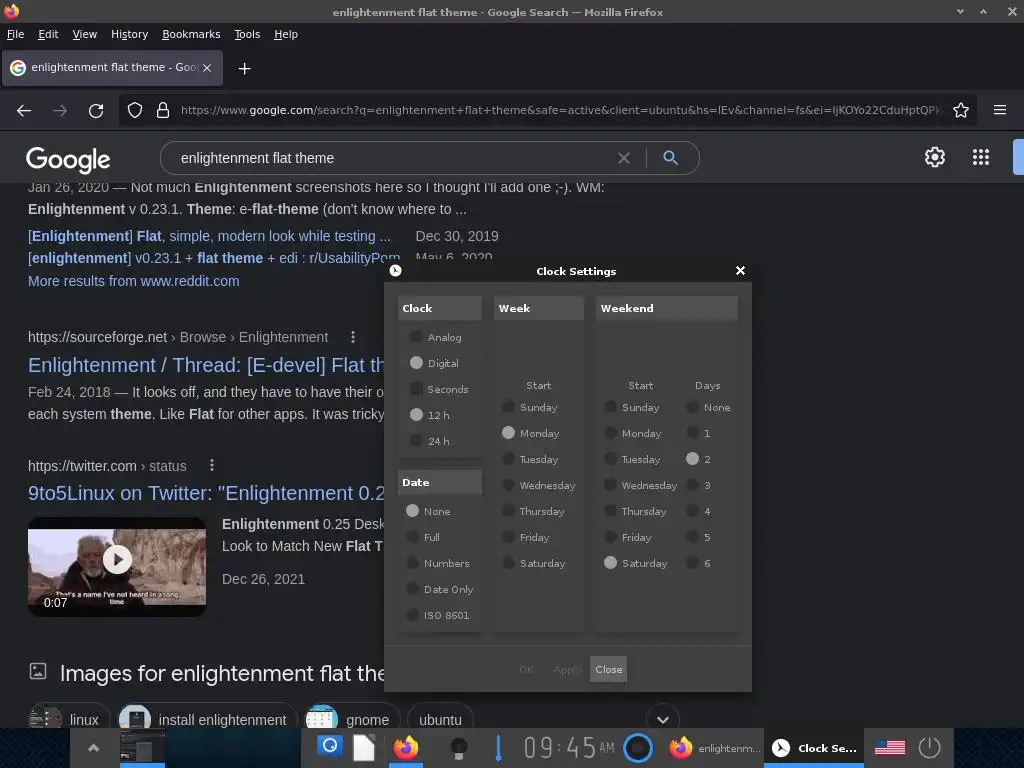Open Google quick settings gear

coord(935,157)
